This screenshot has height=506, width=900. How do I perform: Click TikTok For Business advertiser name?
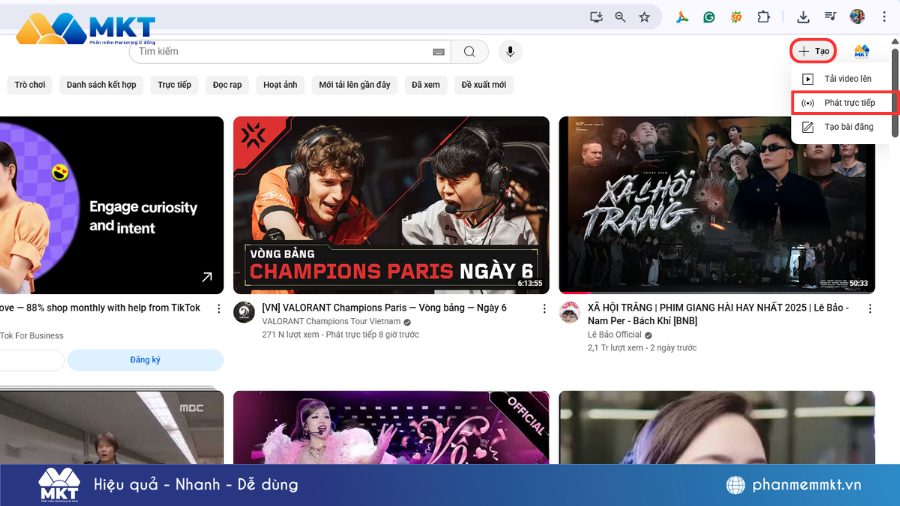[x=32, y=336]
